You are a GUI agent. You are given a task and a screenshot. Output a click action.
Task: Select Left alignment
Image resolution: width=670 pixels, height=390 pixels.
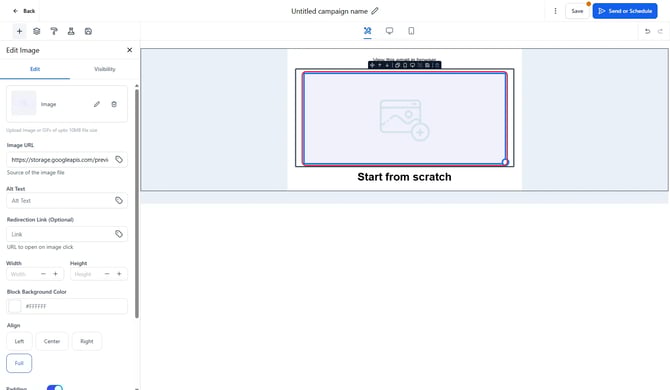[x=19, y=341]
